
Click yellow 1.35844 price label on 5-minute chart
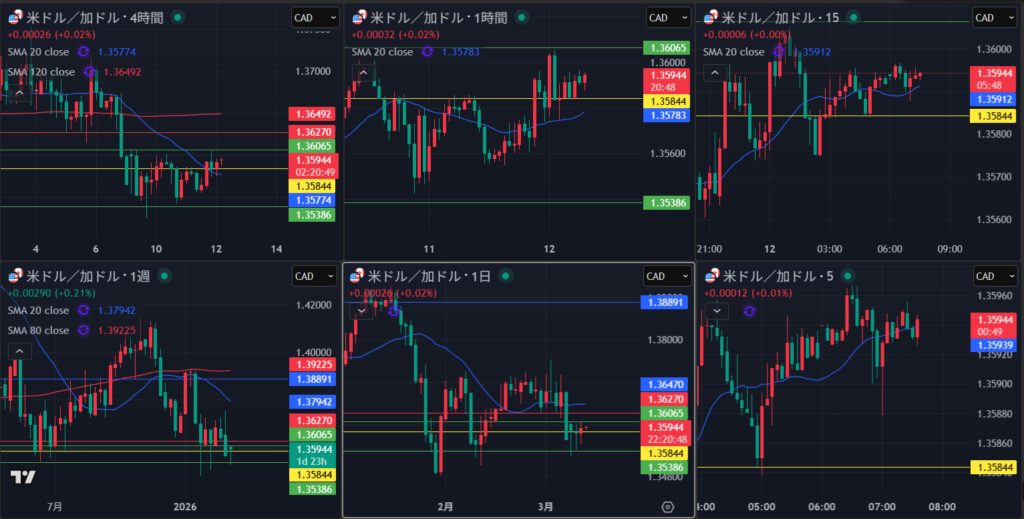tap(995, 467)
